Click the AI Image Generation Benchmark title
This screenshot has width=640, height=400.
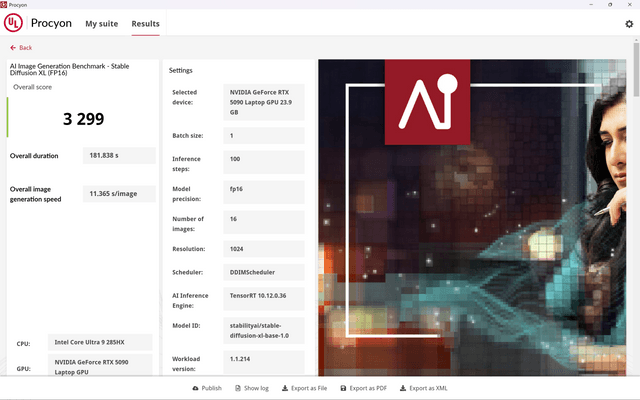click(x=69, y=69)
